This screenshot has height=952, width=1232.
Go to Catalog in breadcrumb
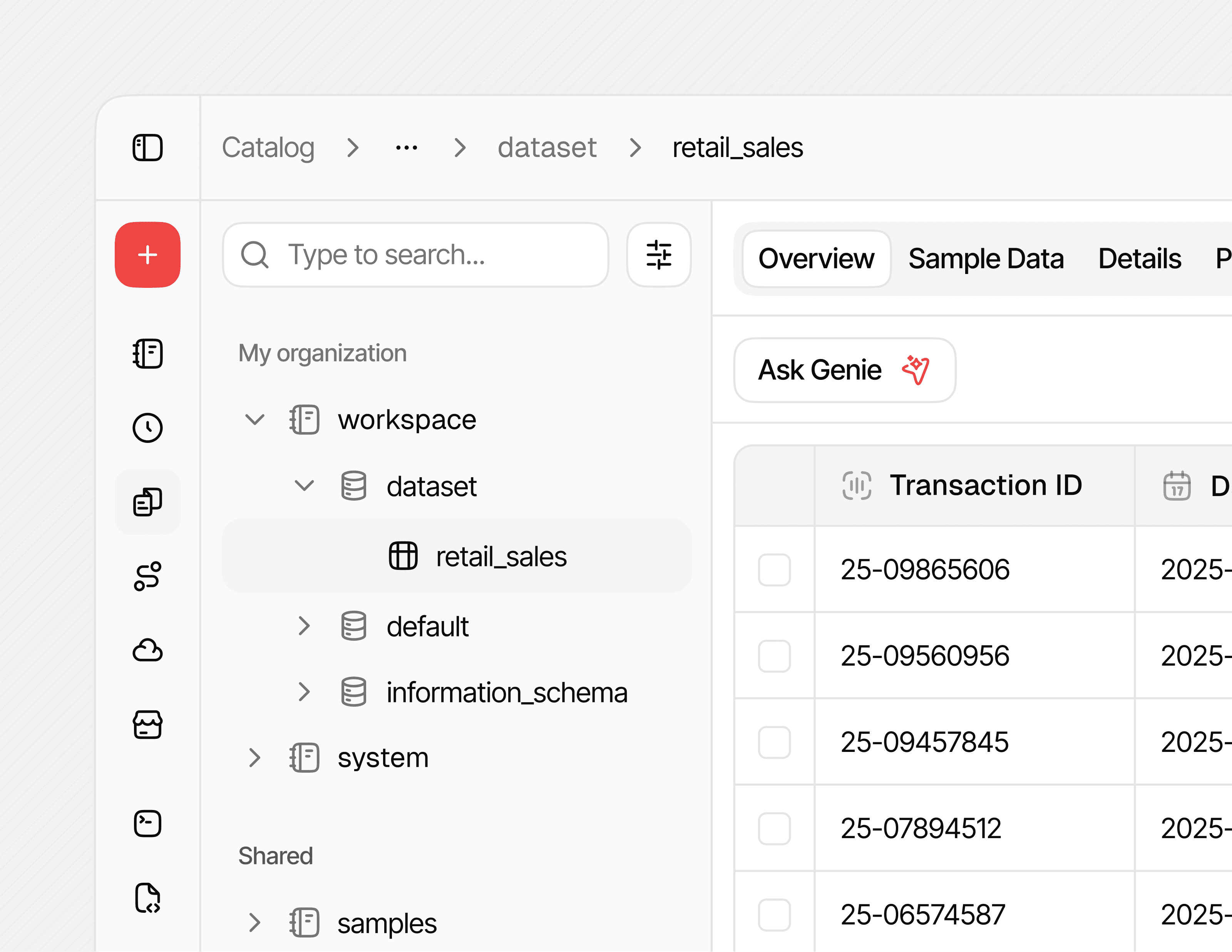coord(268,148)
